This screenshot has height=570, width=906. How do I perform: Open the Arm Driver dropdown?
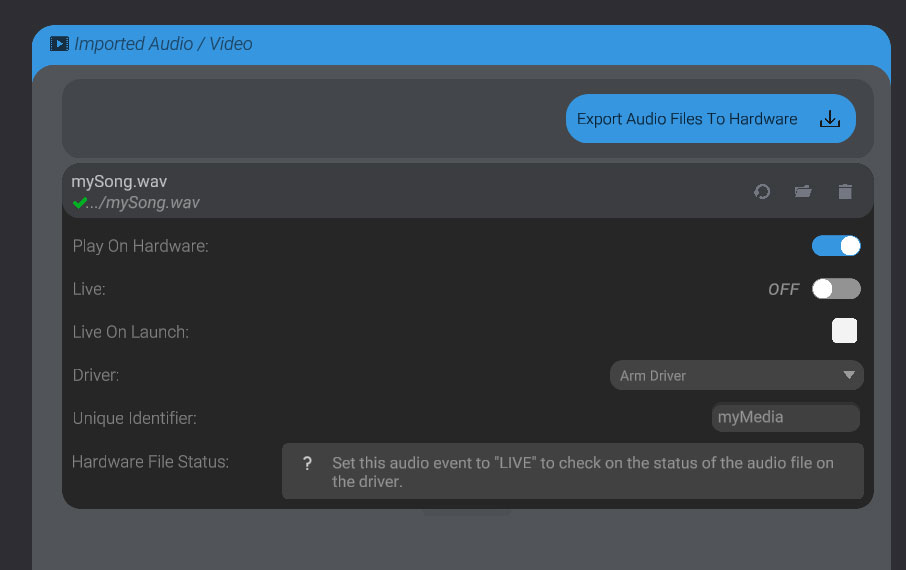pyautogui.click(x=737, y=375)
